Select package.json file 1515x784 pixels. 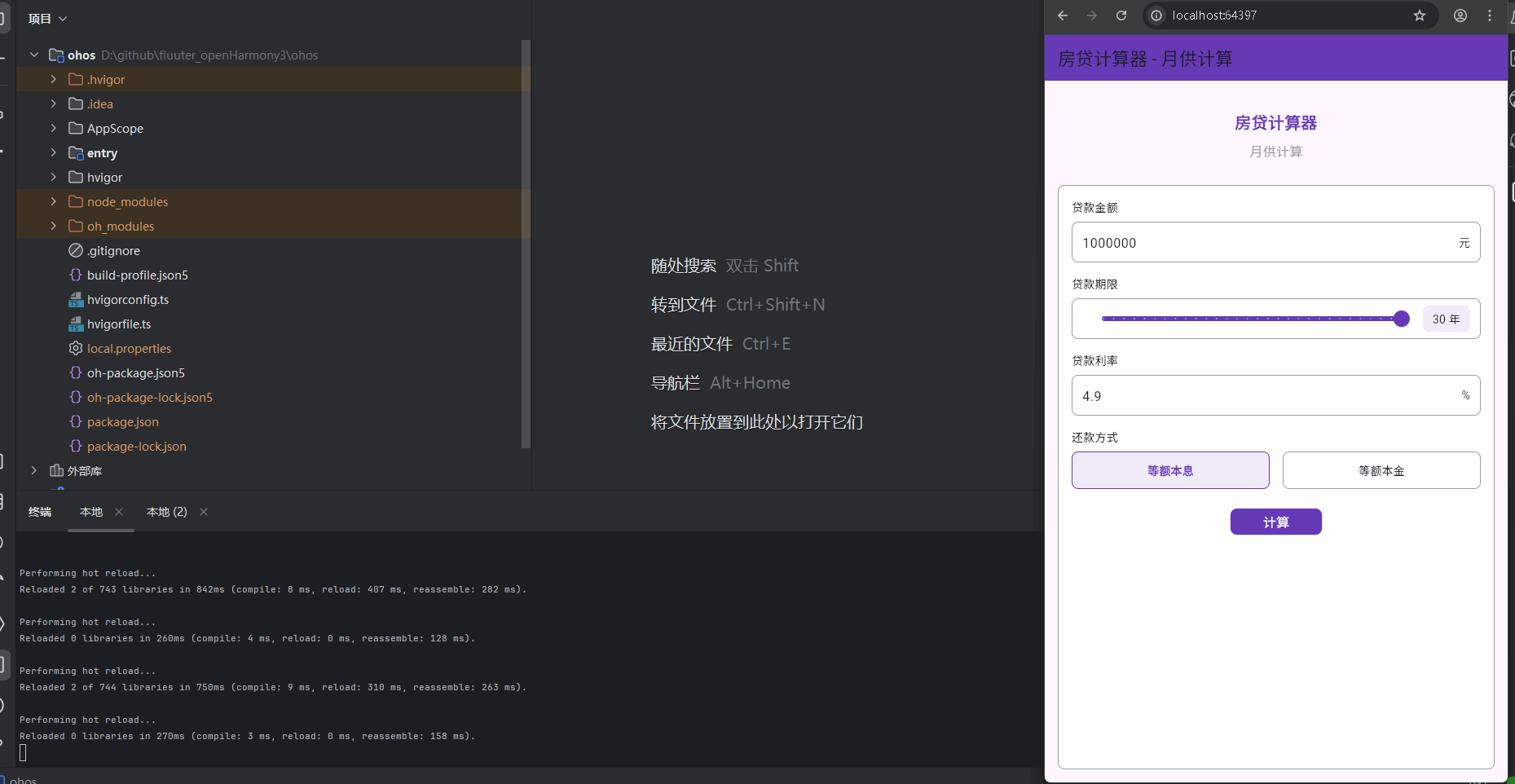point(123,421)
